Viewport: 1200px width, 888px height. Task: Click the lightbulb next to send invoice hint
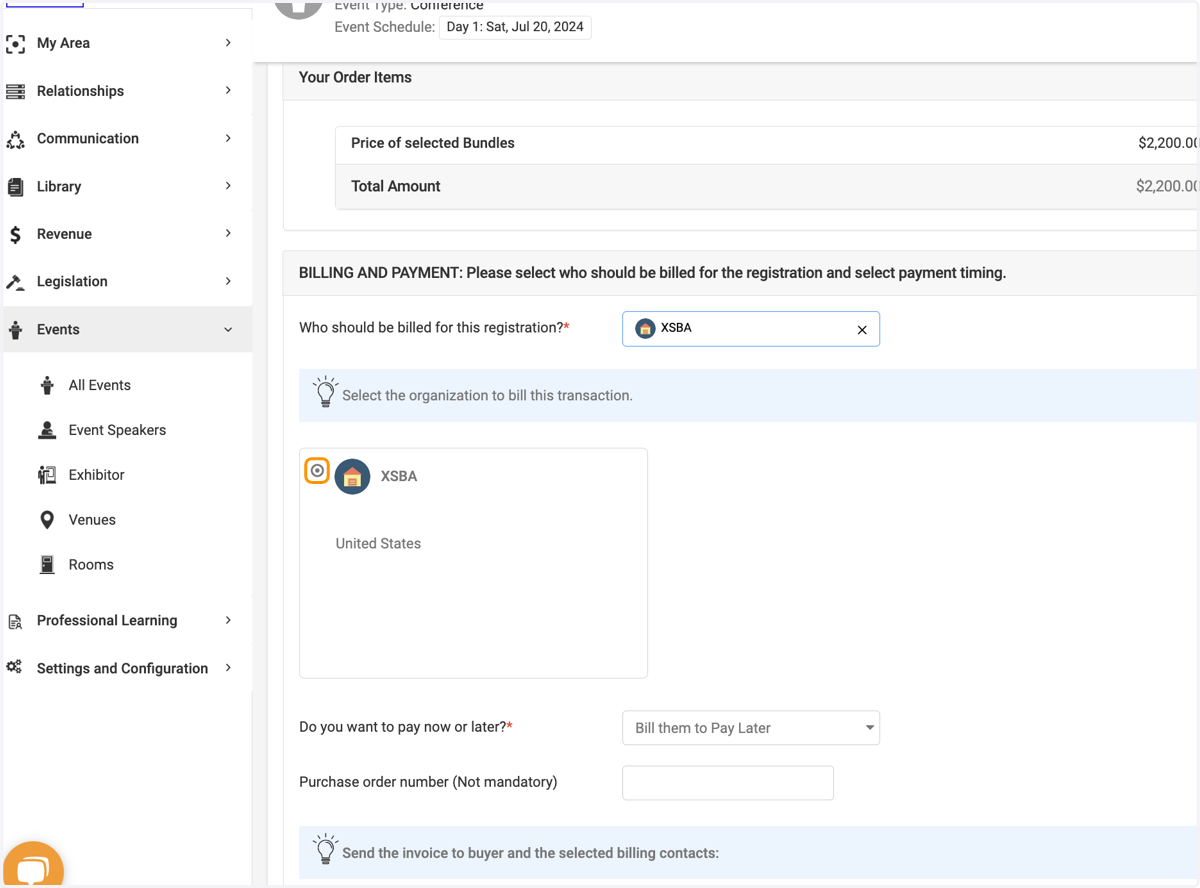pyautogui.click(x=325, y=849)
